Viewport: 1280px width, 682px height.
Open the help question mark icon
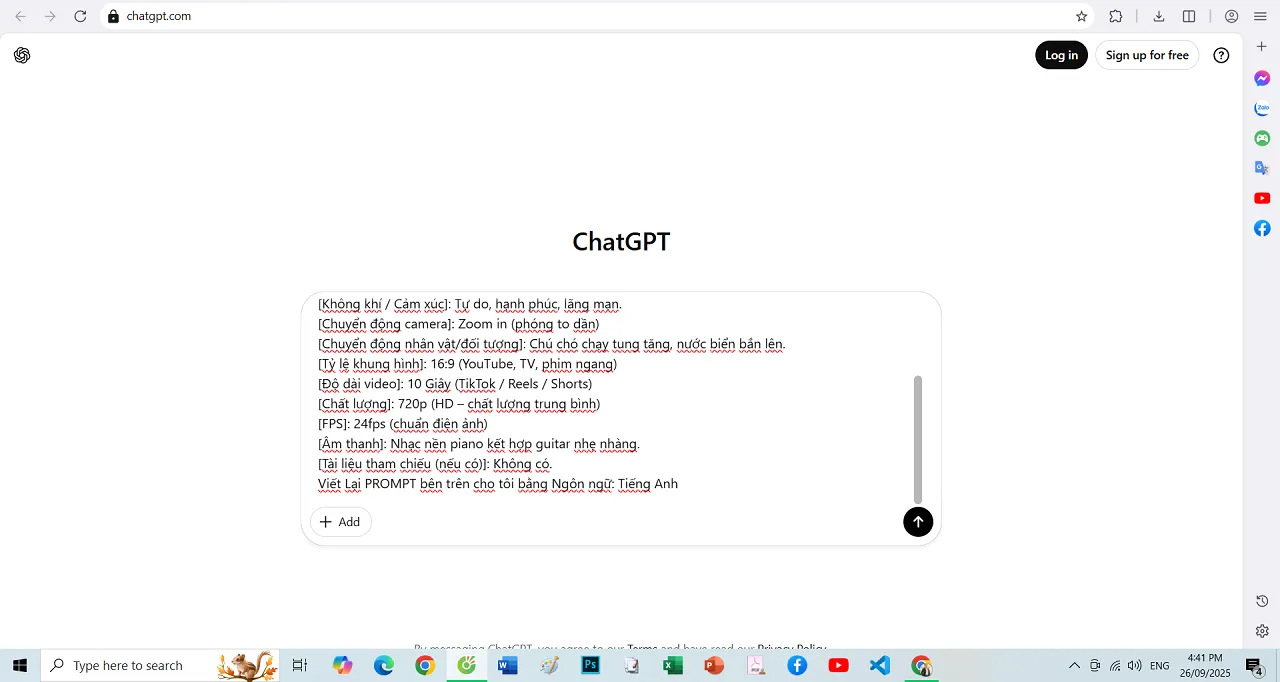[x=1221, y=55]
